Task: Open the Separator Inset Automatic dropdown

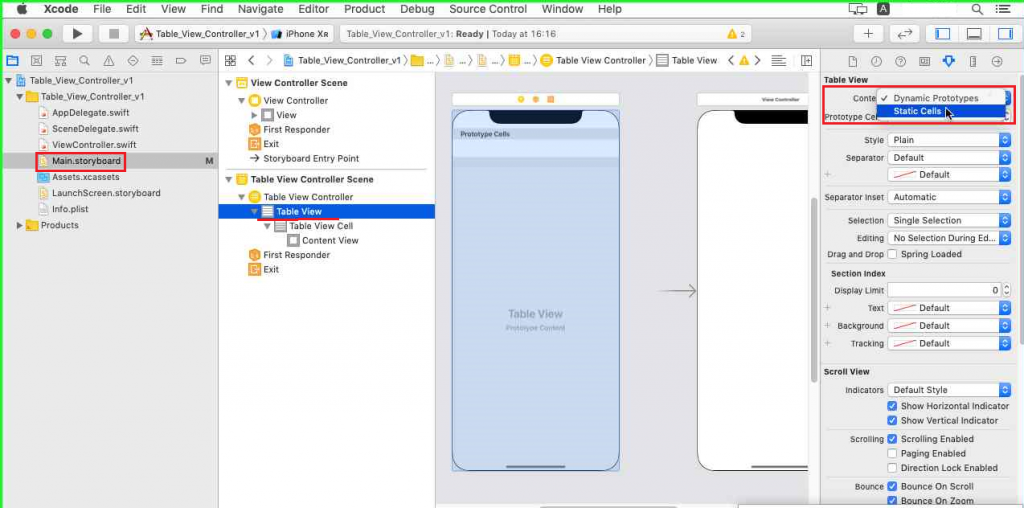Action: tap(949, 197)
